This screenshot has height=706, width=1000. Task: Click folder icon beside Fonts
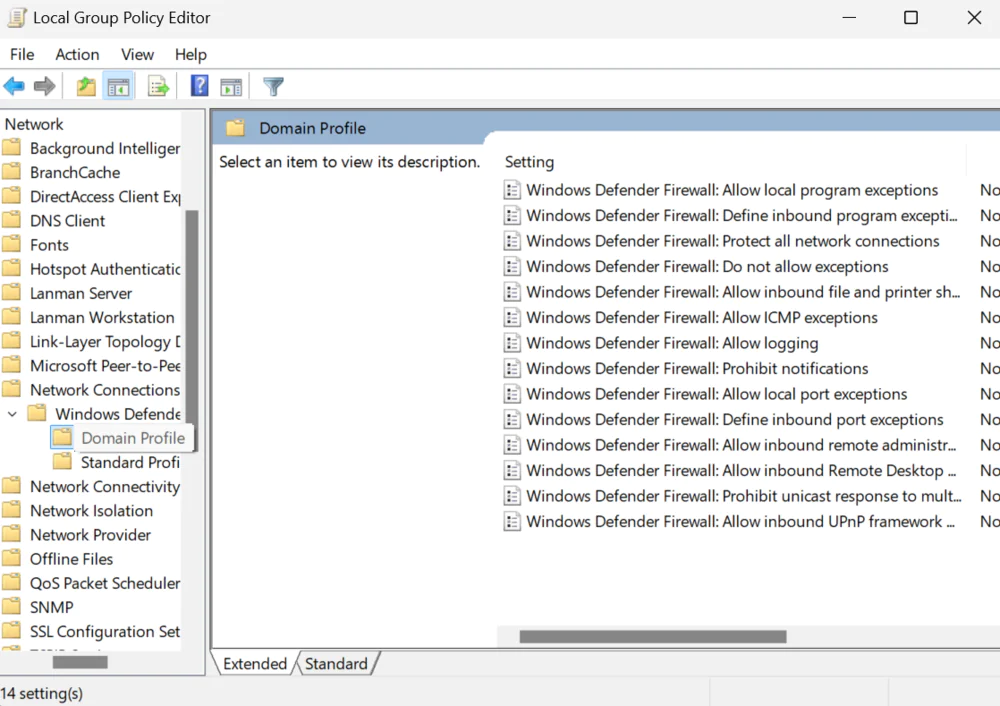coord(11,244)
